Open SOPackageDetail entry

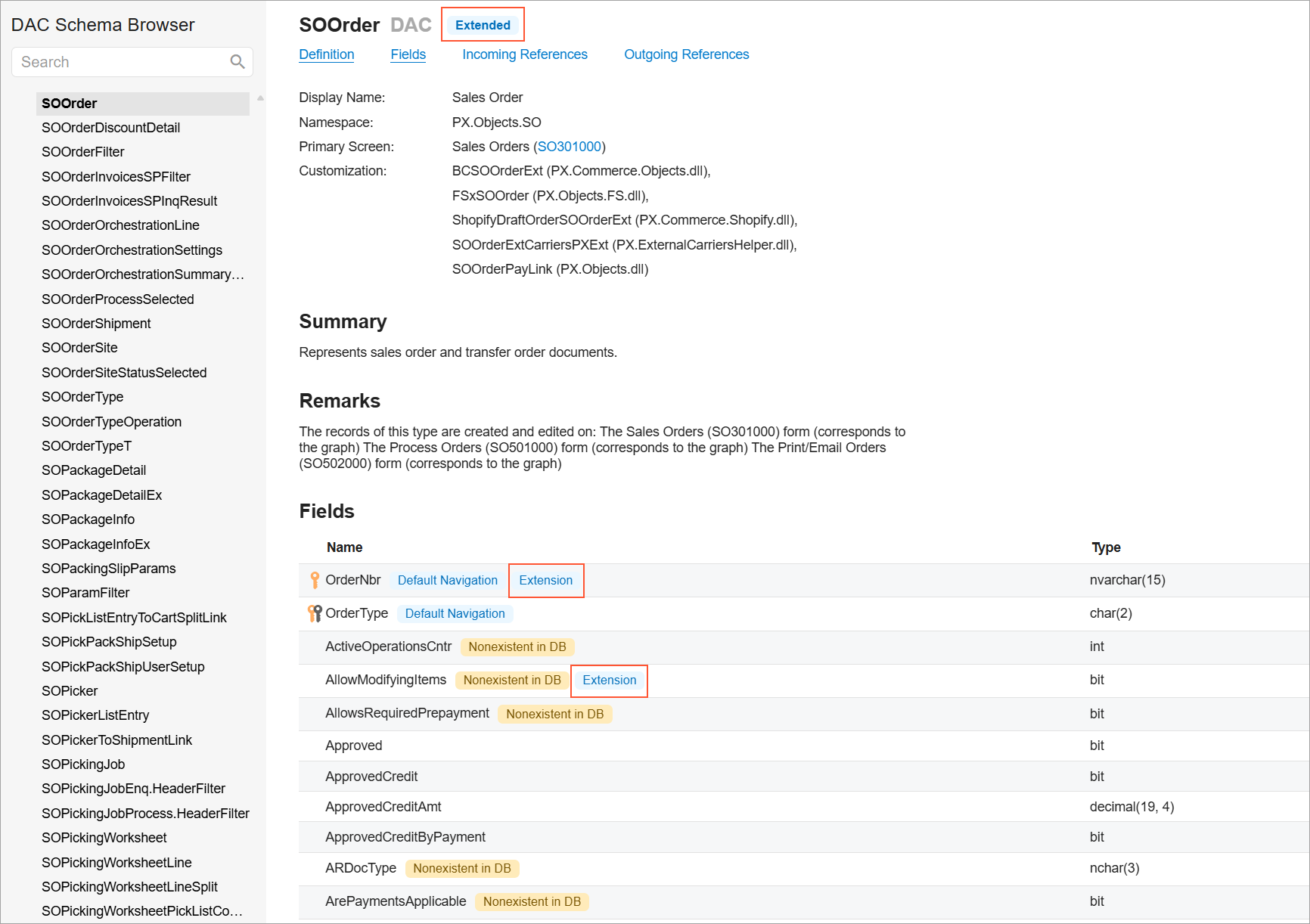coord(94,470)
